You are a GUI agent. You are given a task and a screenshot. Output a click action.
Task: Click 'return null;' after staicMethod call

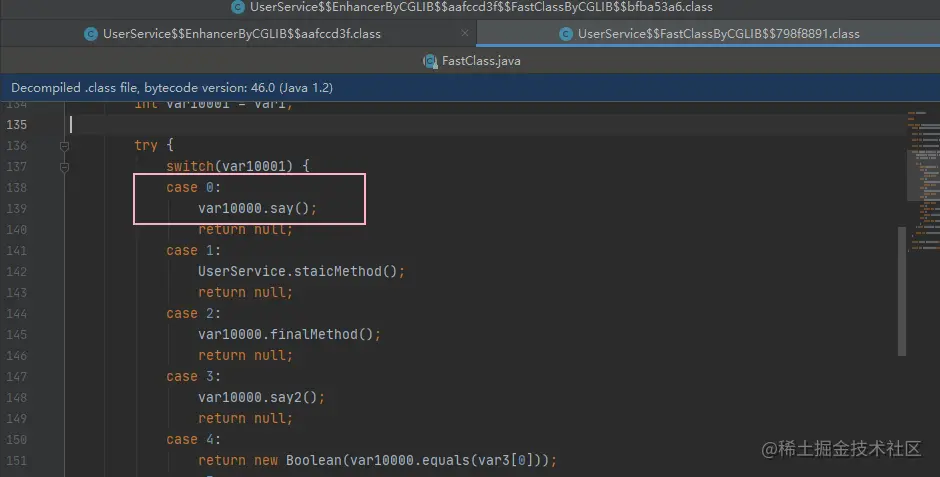point(245,292)
